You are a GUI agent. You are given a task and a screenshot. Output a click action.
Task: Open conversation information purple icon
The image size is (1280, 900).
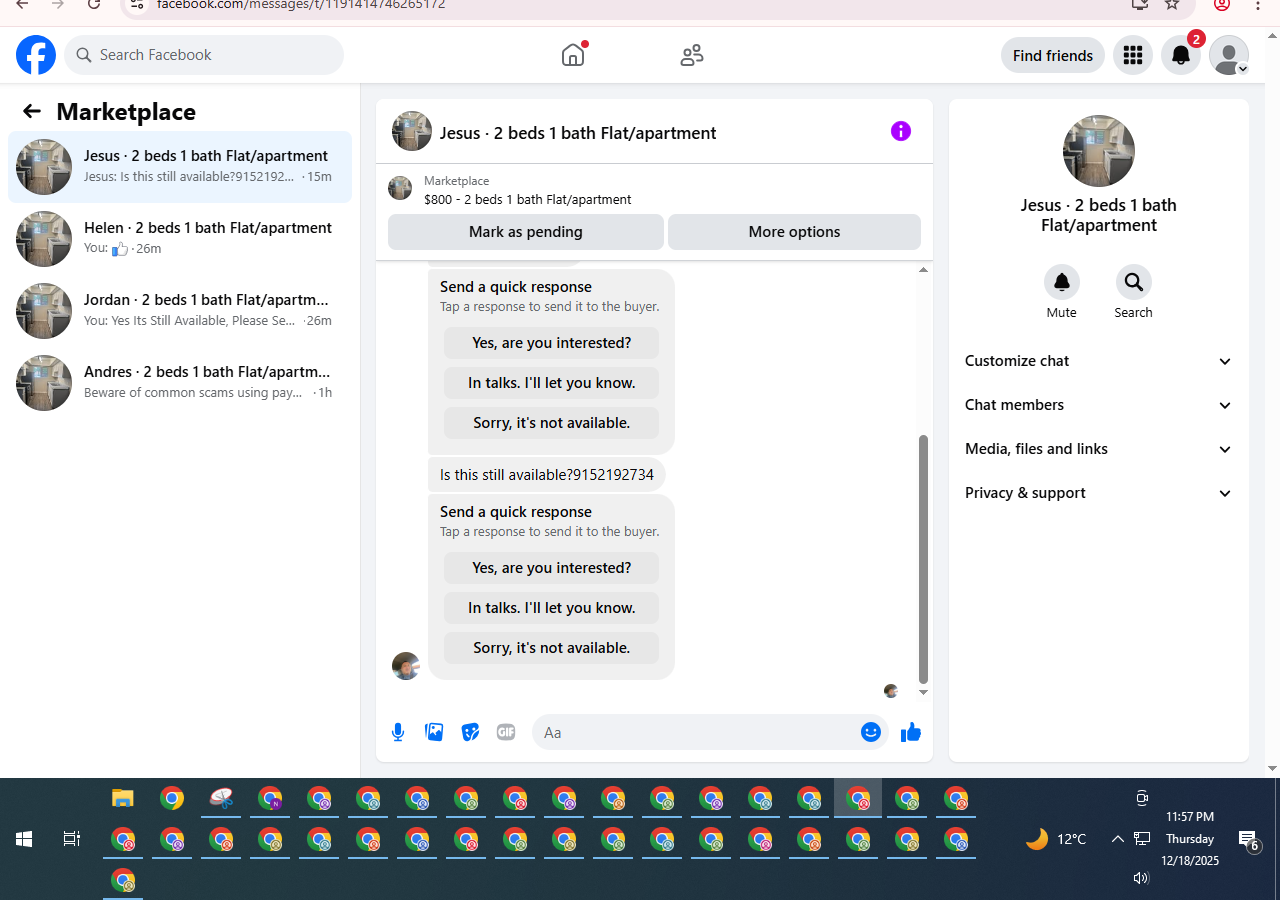[901, 131]
